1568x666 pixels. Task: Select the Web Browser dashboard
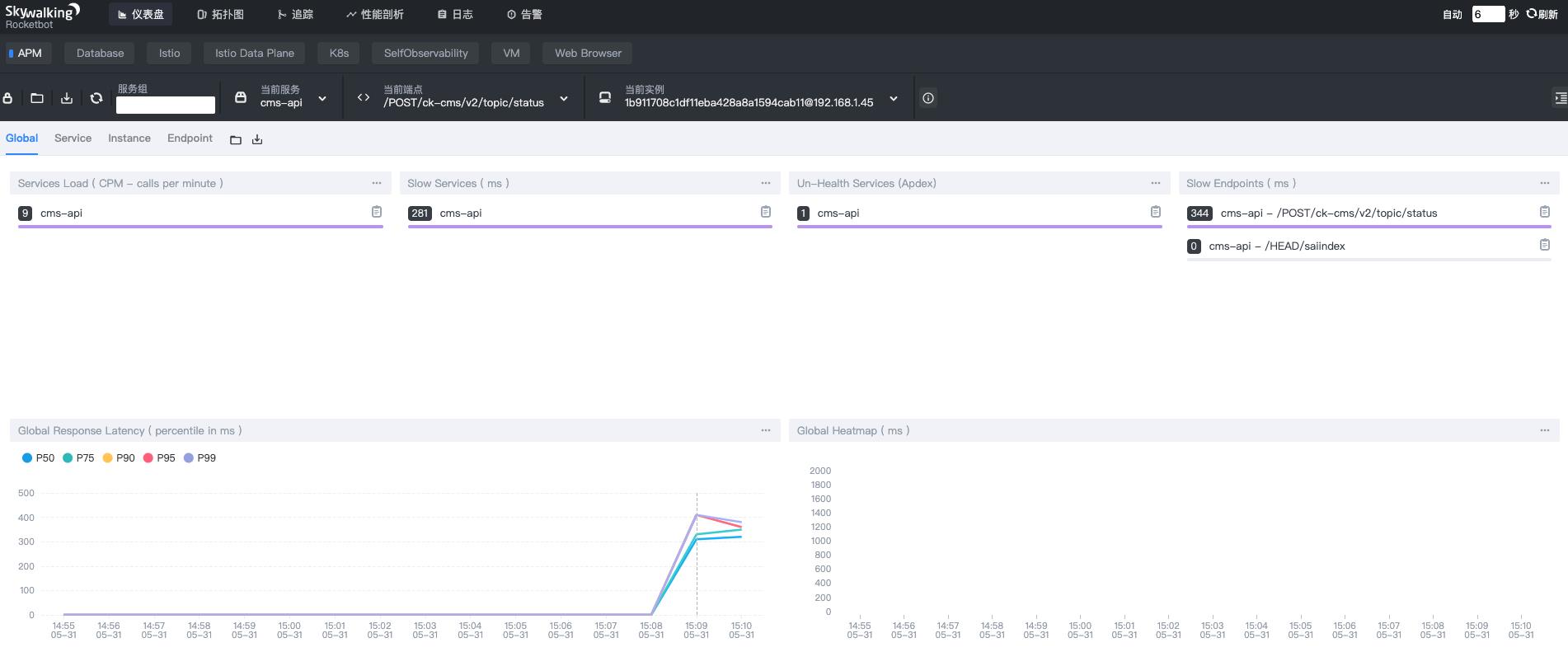pyautogui.click(x=588, y=53)
